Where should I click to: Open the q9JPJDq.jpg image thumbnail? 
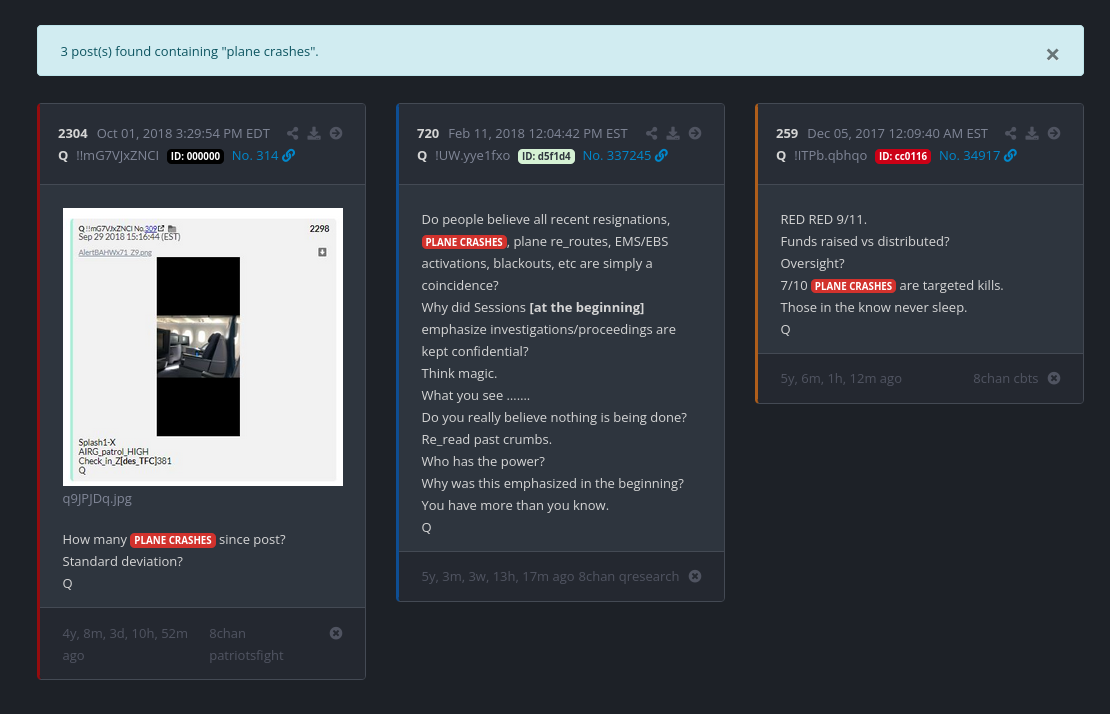pos(202,347)
